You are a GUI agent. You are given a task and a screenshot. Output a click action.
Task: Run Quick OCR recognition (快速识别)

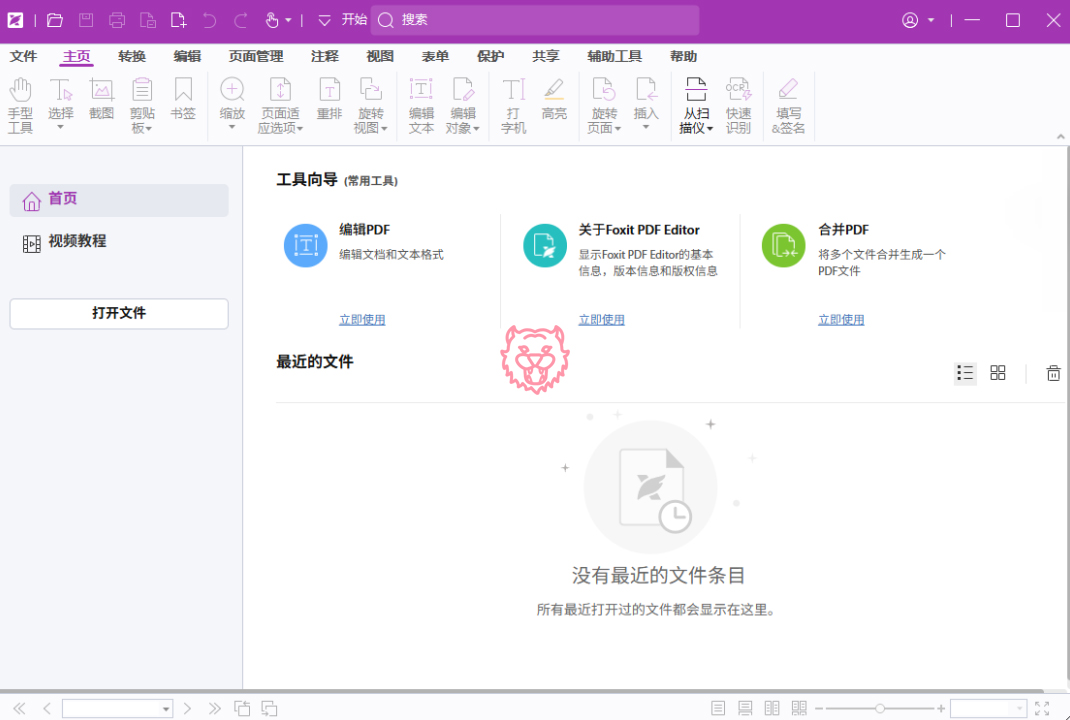tap(738, 105)
